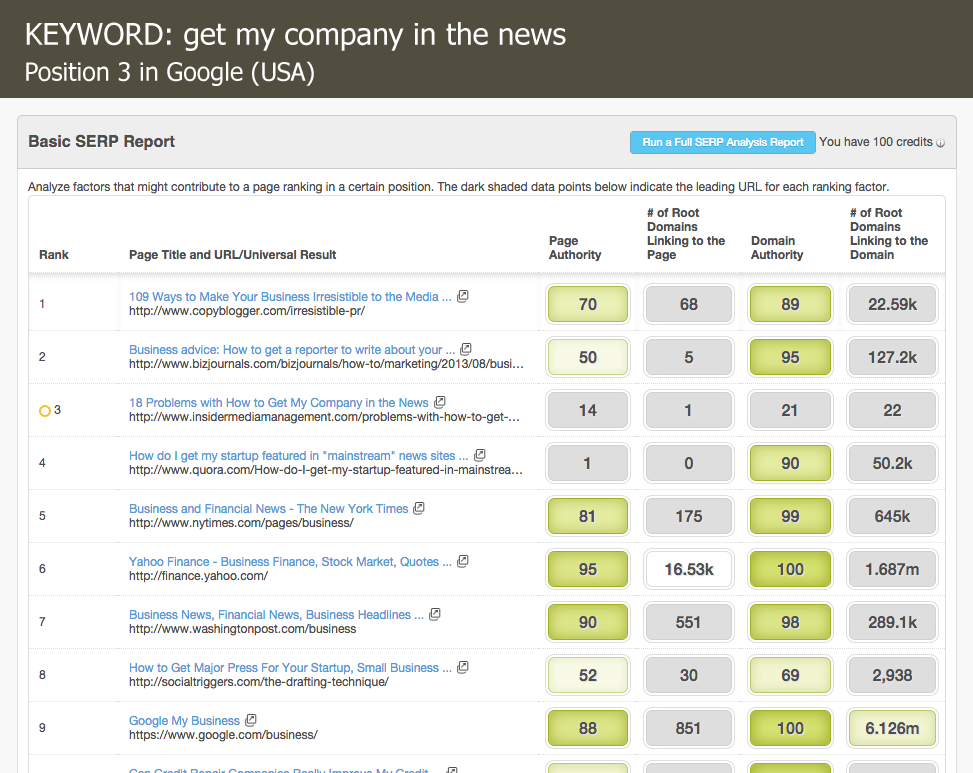Open 'Business News, Financial News, Business Headlines' link
Viewport: 973px width, 773px height.
pos(276,615)
